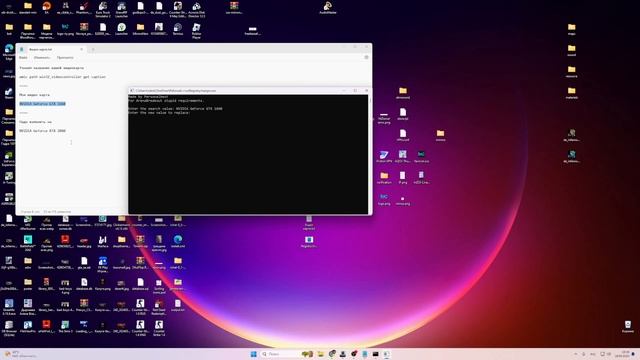The height and width of the screenshot is (360, 640).
Task: Open the Battlefield 2042 desktop shortcut
Action: coord(28,242)
